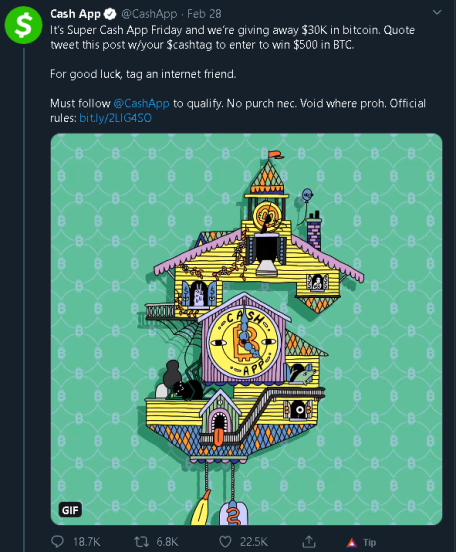Open the reply comment icon

pos(57,541)
